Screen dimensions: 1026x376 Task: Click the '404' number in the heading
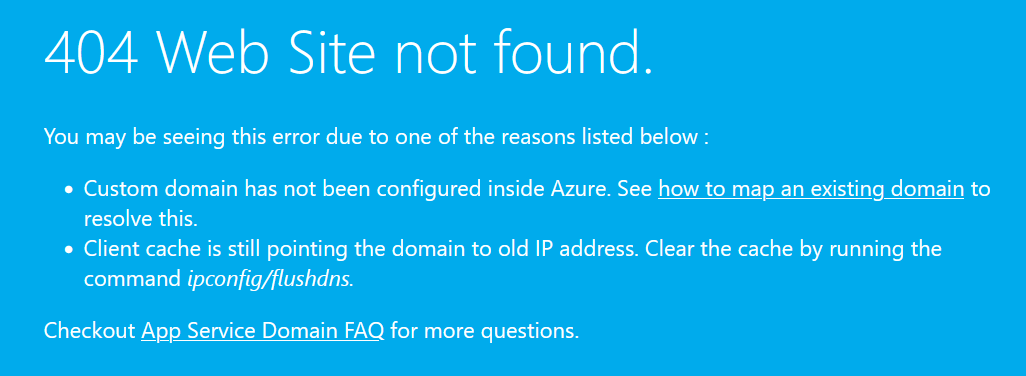91,53
